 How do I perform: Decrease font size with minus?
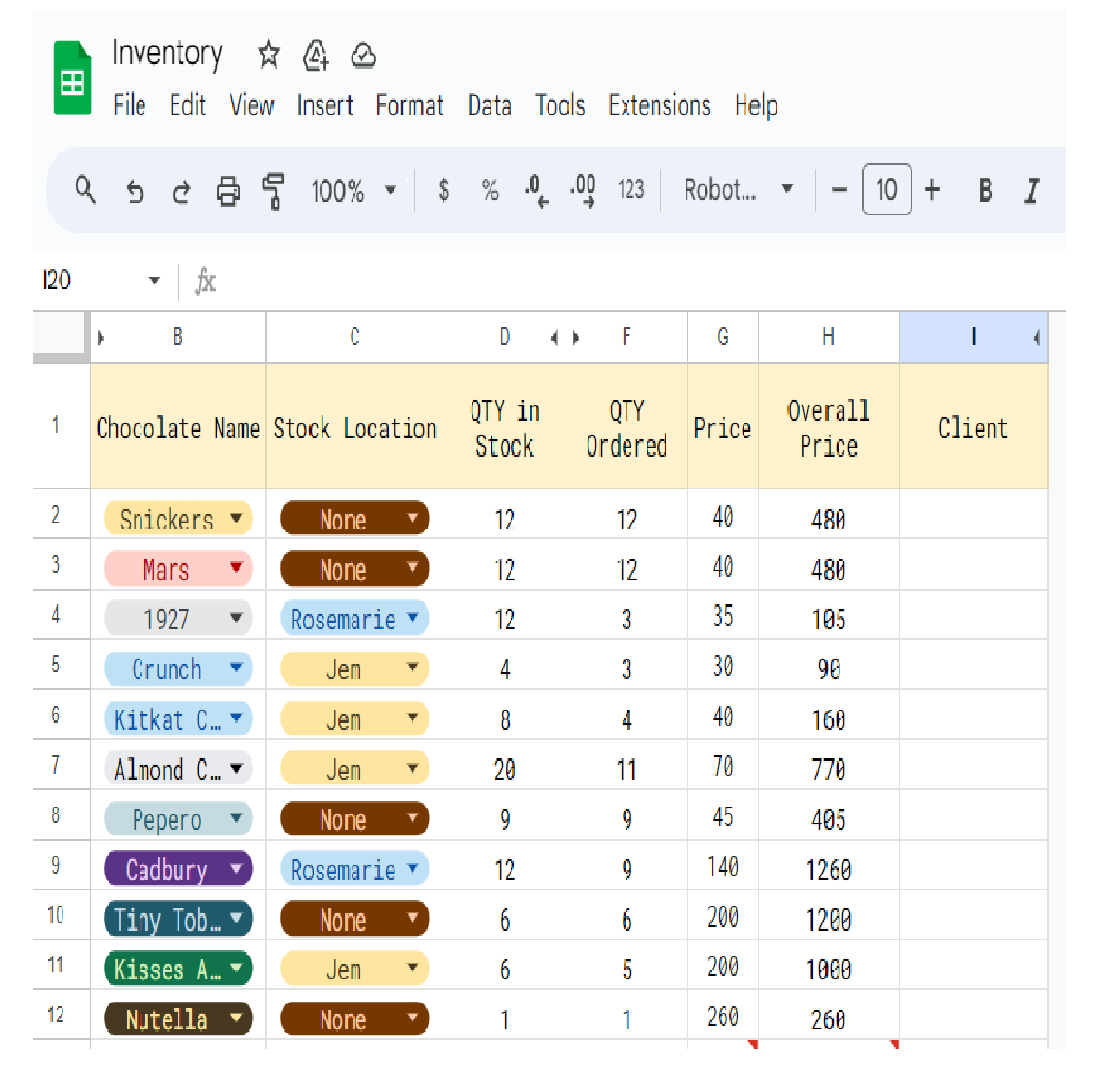pyautogui.click(x=839, y=189)
